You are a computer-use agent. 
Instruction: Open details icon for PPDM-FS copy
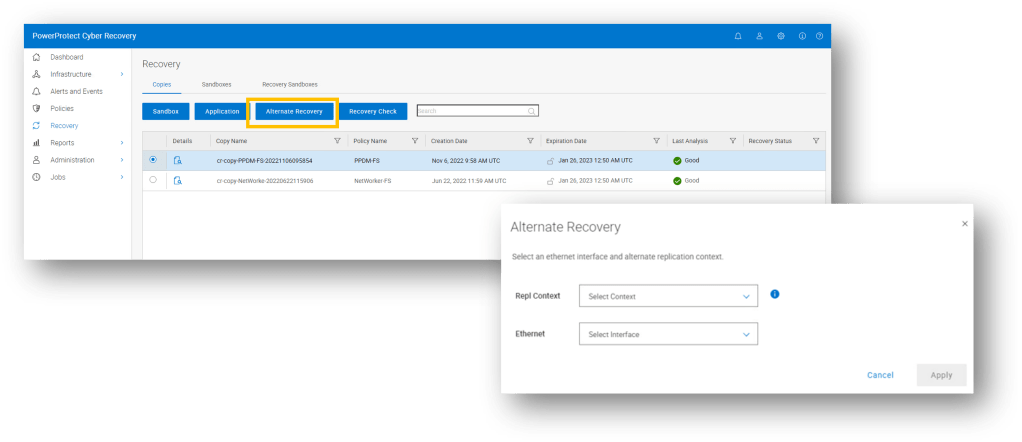(178, 160)
